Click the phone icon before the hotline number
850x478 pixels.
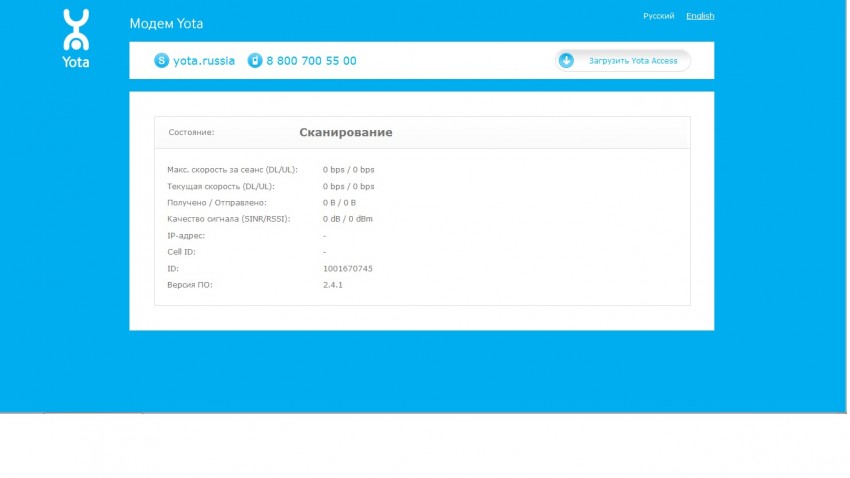(255, 61)
